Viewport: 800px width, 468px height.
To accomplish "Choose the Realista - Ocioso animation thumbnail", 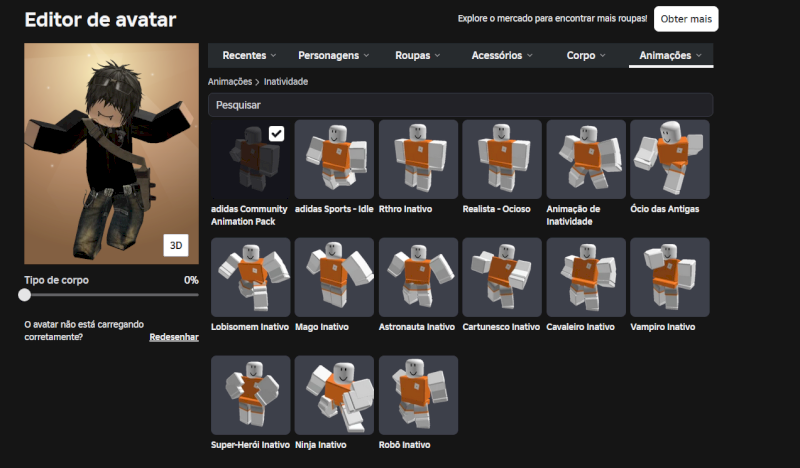I will pyautogui.click(x=502, y=159).
